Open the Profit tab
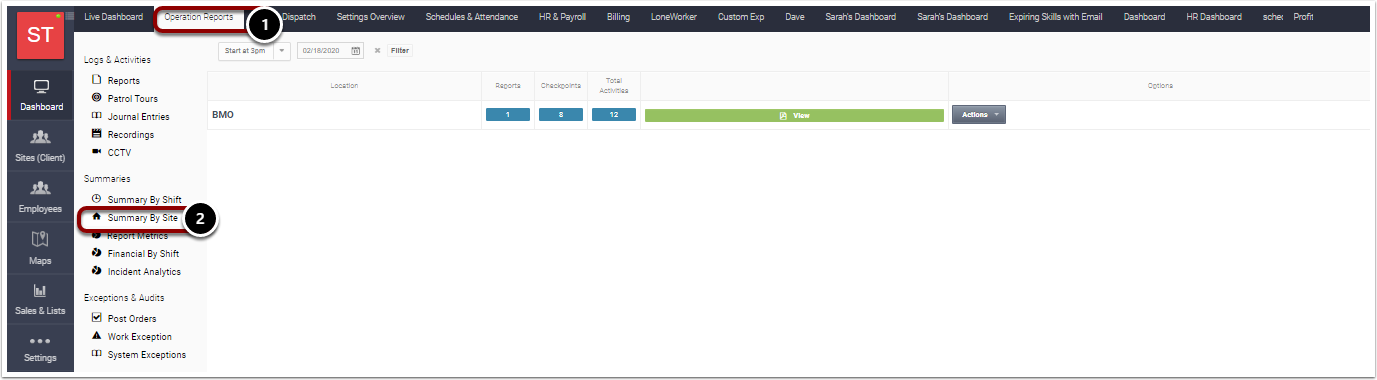The height and width of the screenshot is (380, 1377). coord(1303,17)
